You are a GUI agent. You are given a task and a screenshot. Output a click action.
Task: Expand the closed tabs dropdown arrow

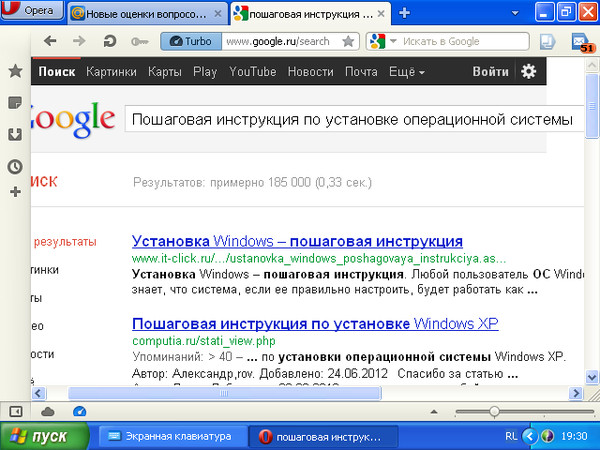tap(515, 13)
